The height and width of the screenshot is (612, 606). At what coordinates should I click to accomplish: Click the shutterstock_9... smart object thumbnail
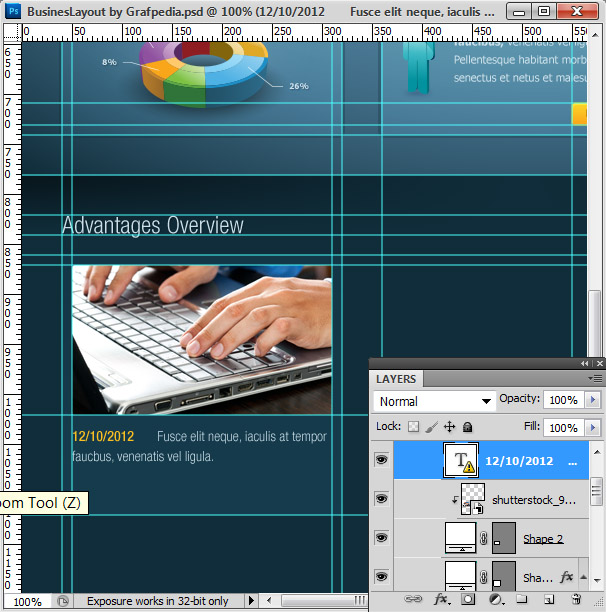pyautogui.click(x=473, y=499)
